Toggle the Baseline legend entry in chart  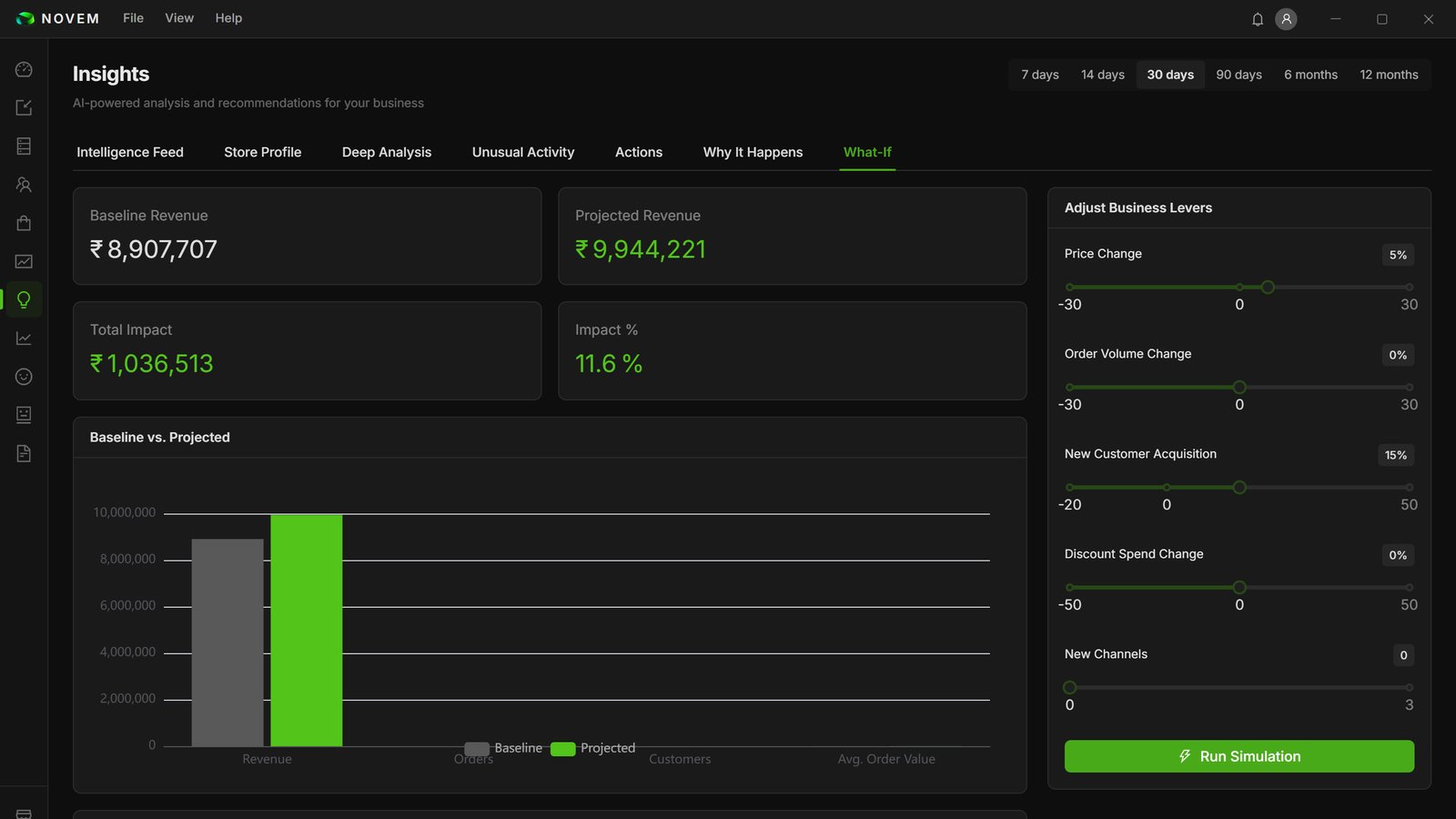click(x=503, y=748)
